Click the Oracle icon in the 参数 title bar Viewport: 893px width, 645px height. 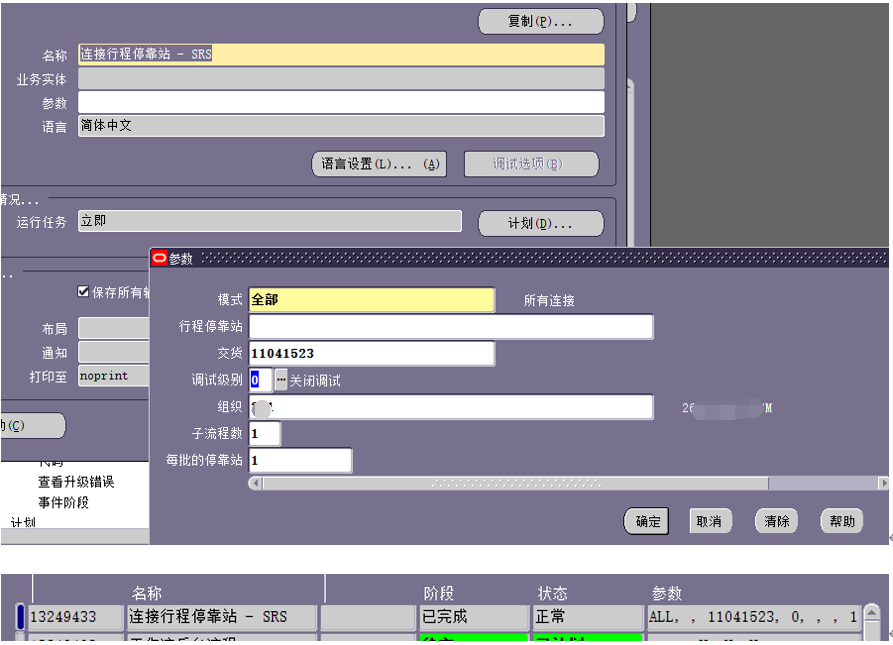pyautogui.click(x=159, y=258)
